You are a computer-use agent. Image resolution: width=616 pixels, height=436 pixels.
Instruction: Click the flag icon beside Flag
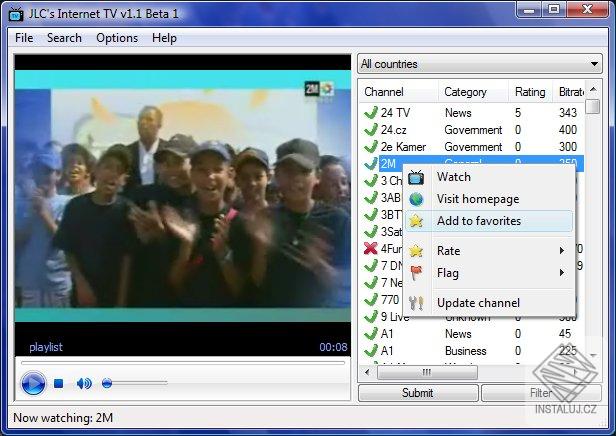416,273
